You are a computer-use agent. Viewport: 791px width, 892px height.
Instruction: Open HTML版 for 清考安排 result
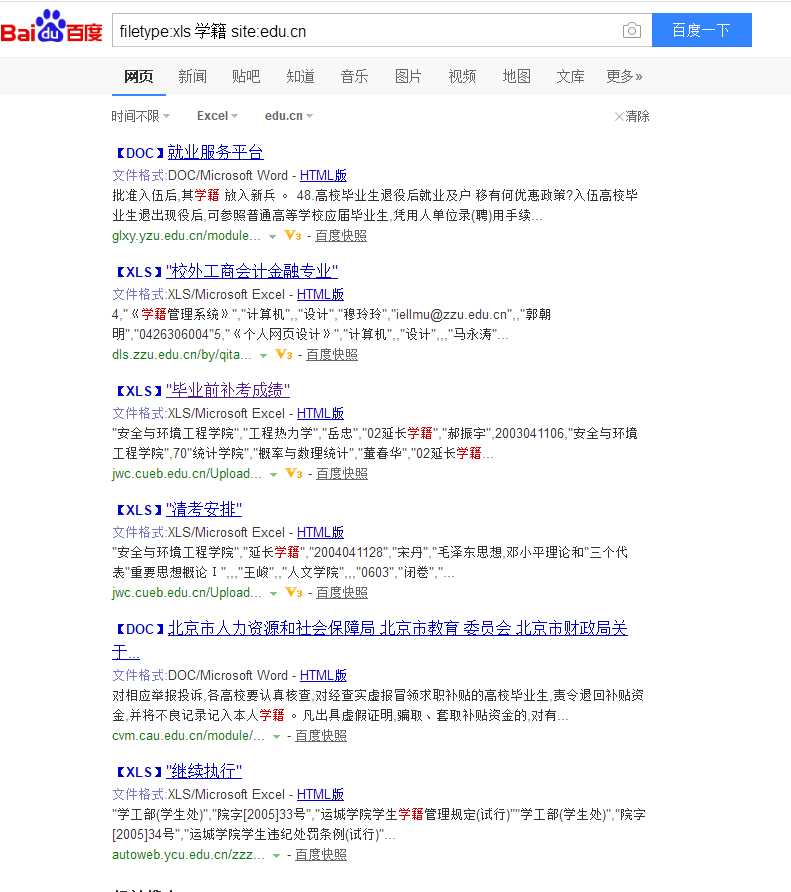pos(320,532)
